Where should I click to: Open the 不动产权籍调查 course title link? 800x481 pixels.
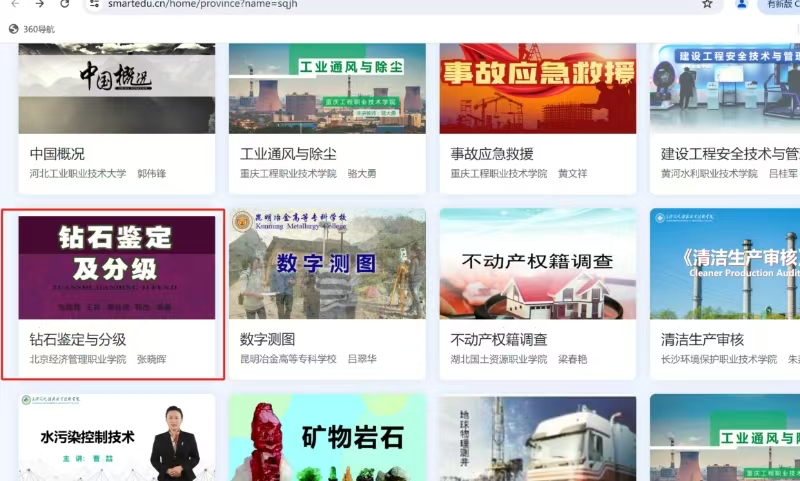[498, 339]
